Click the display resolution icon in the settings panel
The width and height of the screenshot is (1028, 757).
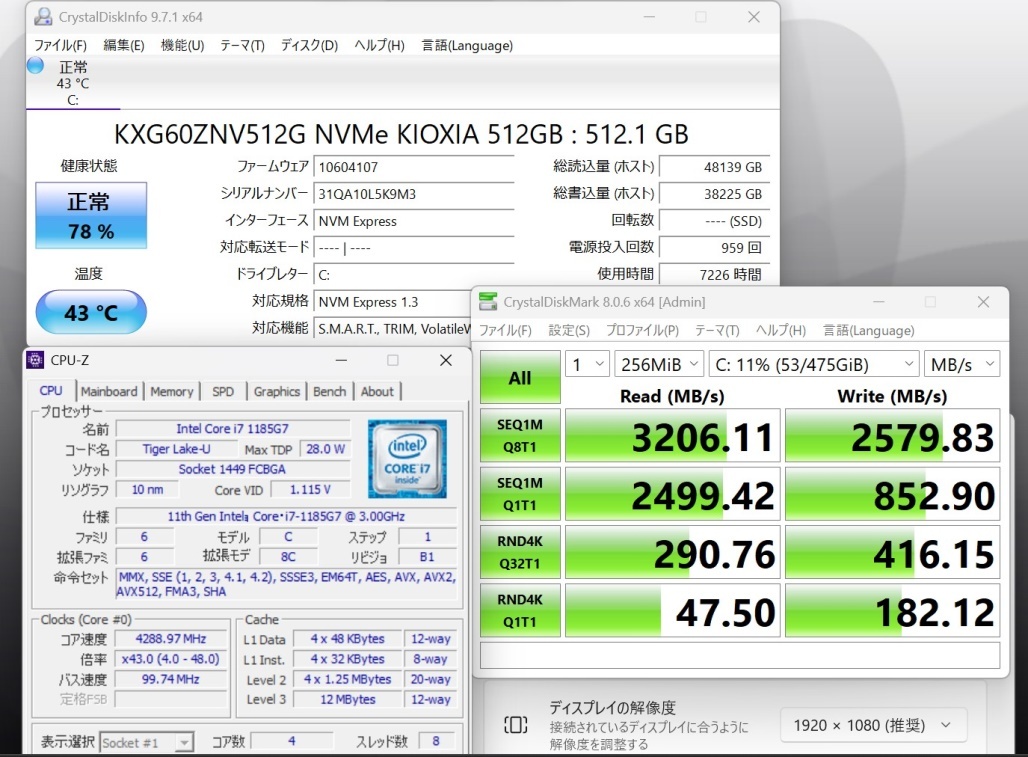pos(513,725)
